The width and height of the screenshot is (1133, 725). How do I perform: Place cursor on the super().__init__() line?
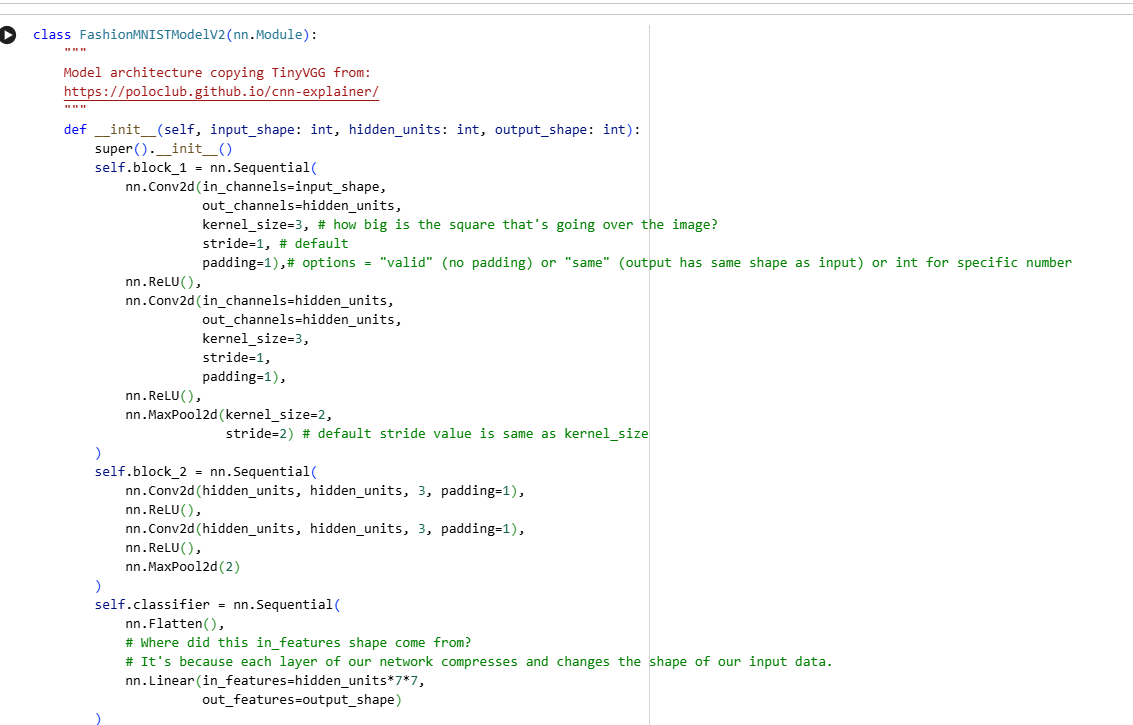[x=163, y=149]
